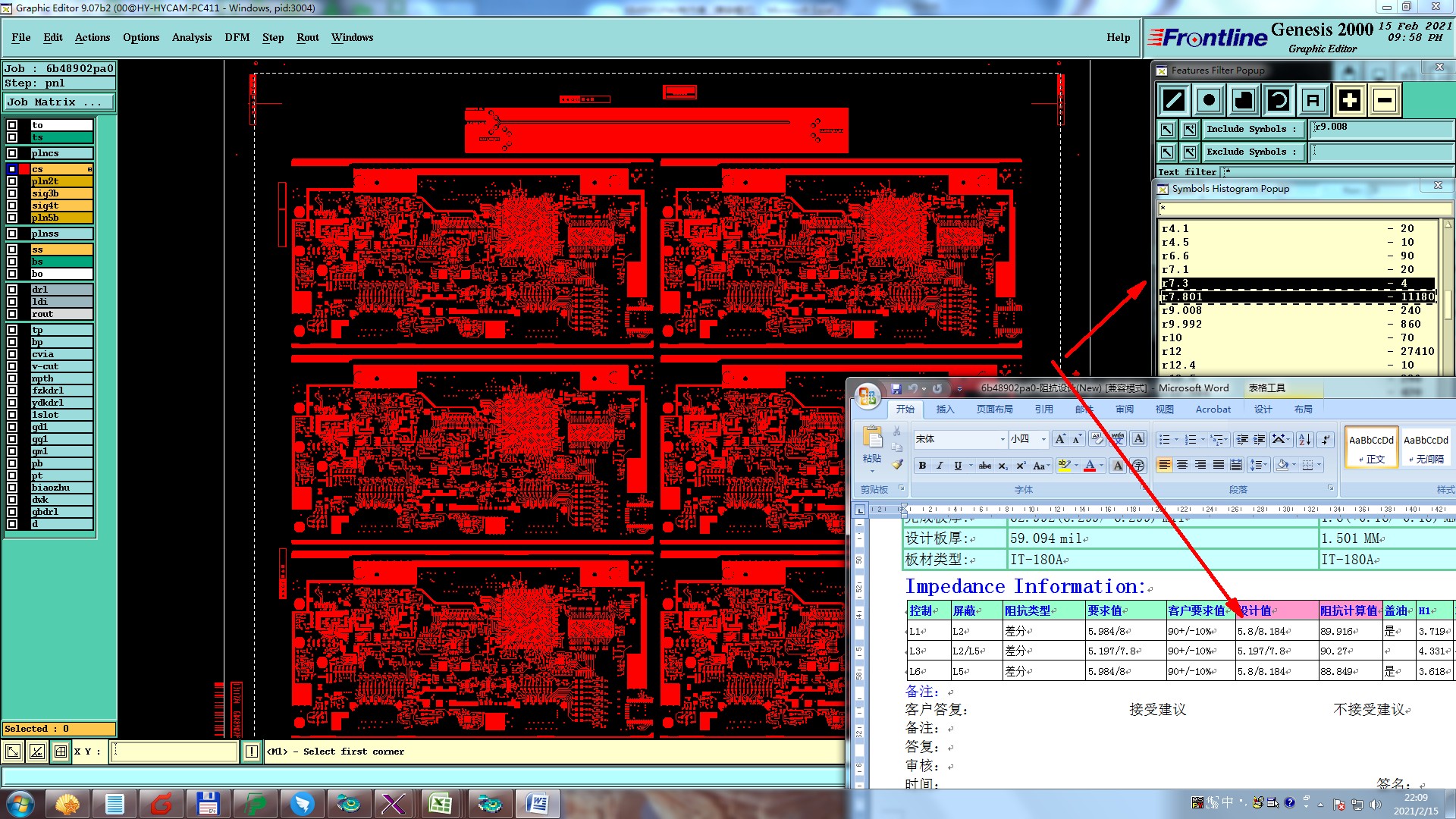Click the yellow text highlight color button
Viewport: 1456px width, 819px height.
(1064, 466)
